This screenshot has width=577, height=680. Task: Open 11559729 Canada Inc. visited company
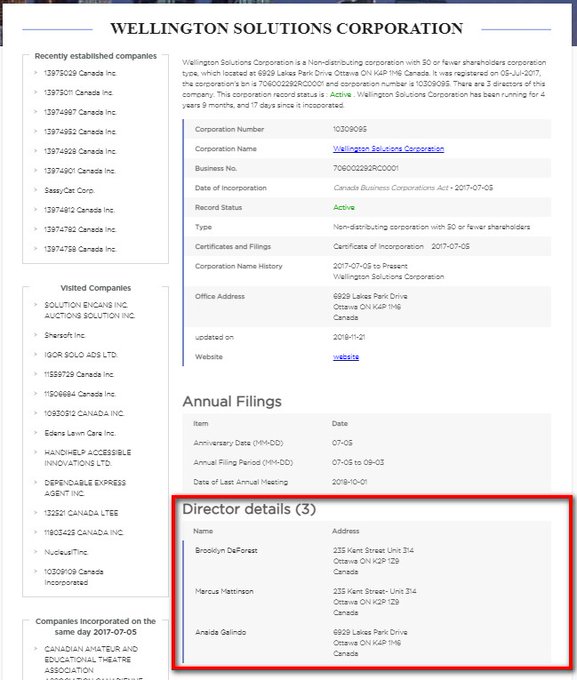79,374
